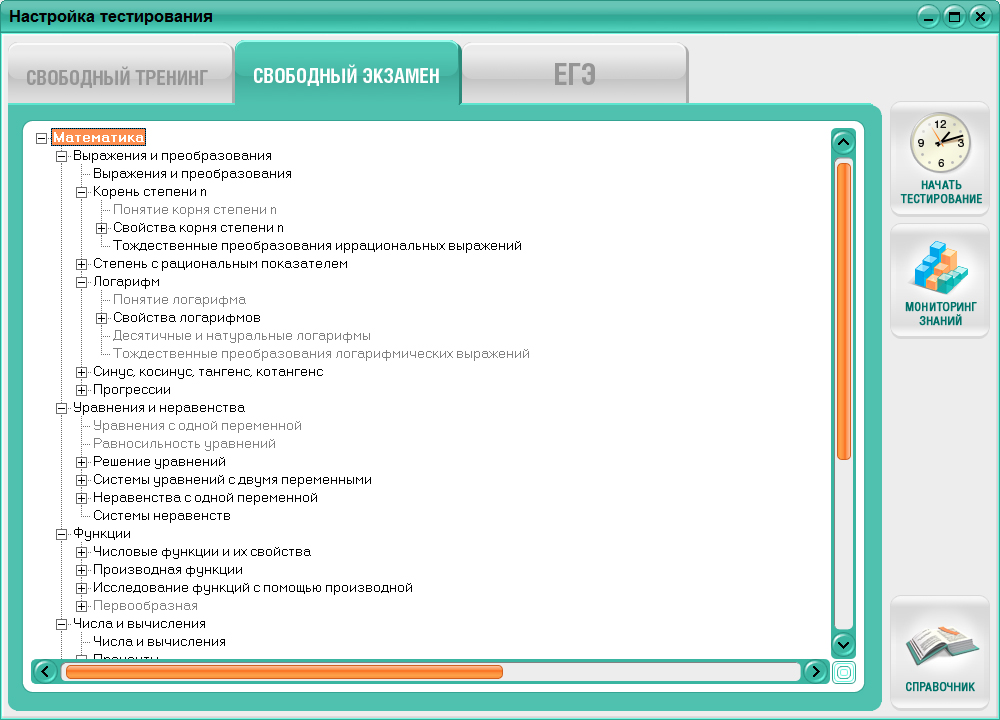Screen dimensions: 1000x720
Task: Select Функции tree item
Action: click(102, 533)
